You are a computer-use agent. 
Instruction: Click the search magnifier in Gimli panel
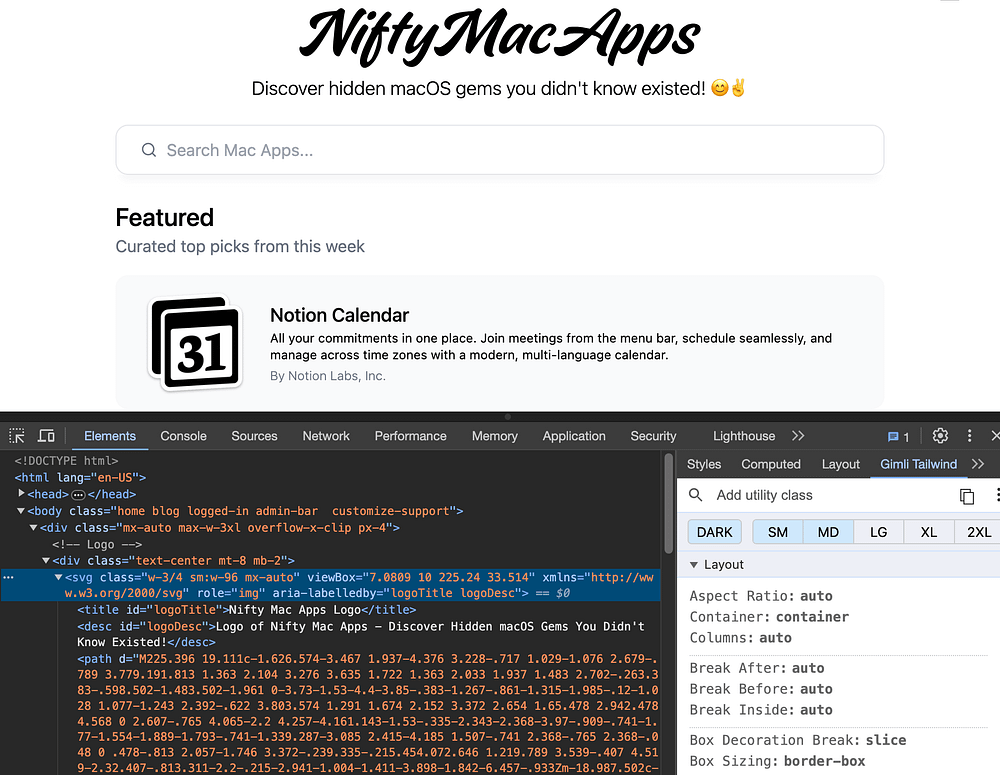point(696,495)
